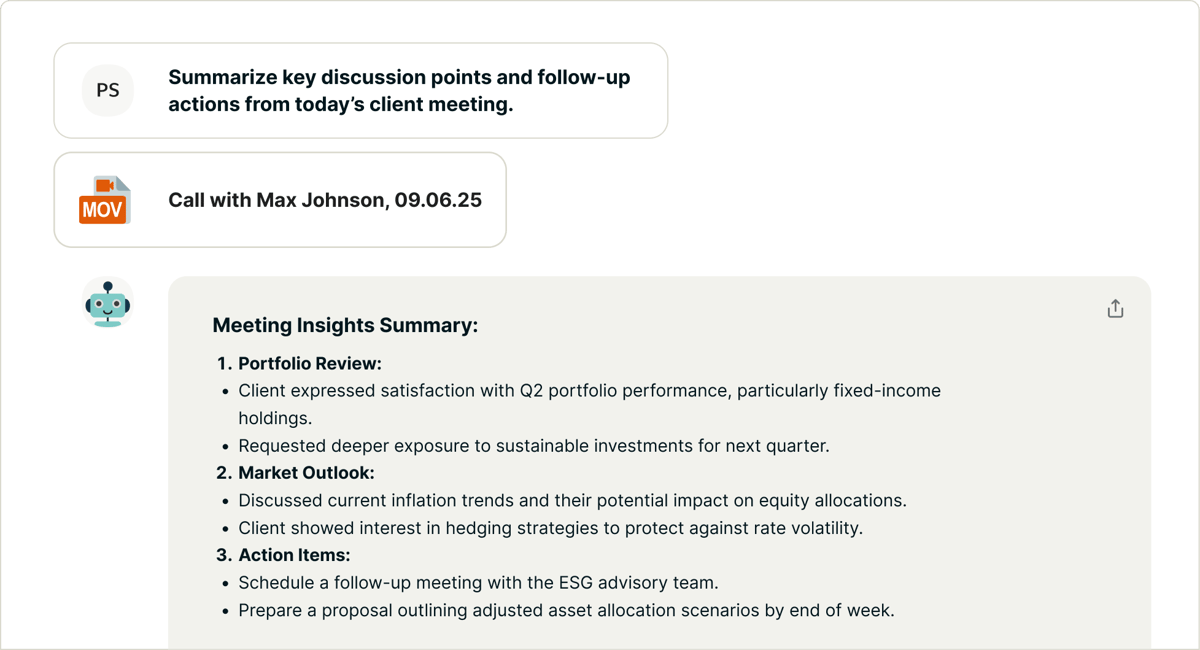1200x650 pixels.
Task: Click the date 09.06.25 in the attachment
Action: (x=438, y=200)
